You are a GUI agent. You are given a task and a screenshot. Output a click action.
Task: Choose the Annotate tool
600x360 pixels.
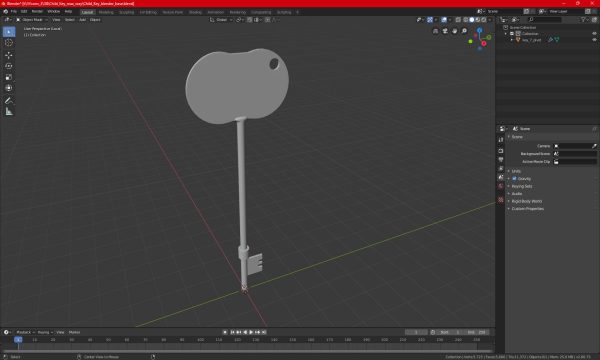(x=9, y=101)
